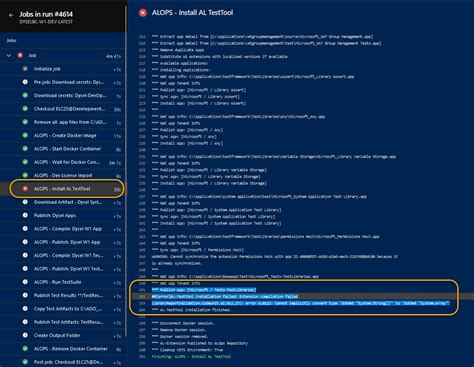The width and height of the screenshot is (474, 367).
Task: Click the status icon next to Initialize job
Action: click(x=25, y=69)
